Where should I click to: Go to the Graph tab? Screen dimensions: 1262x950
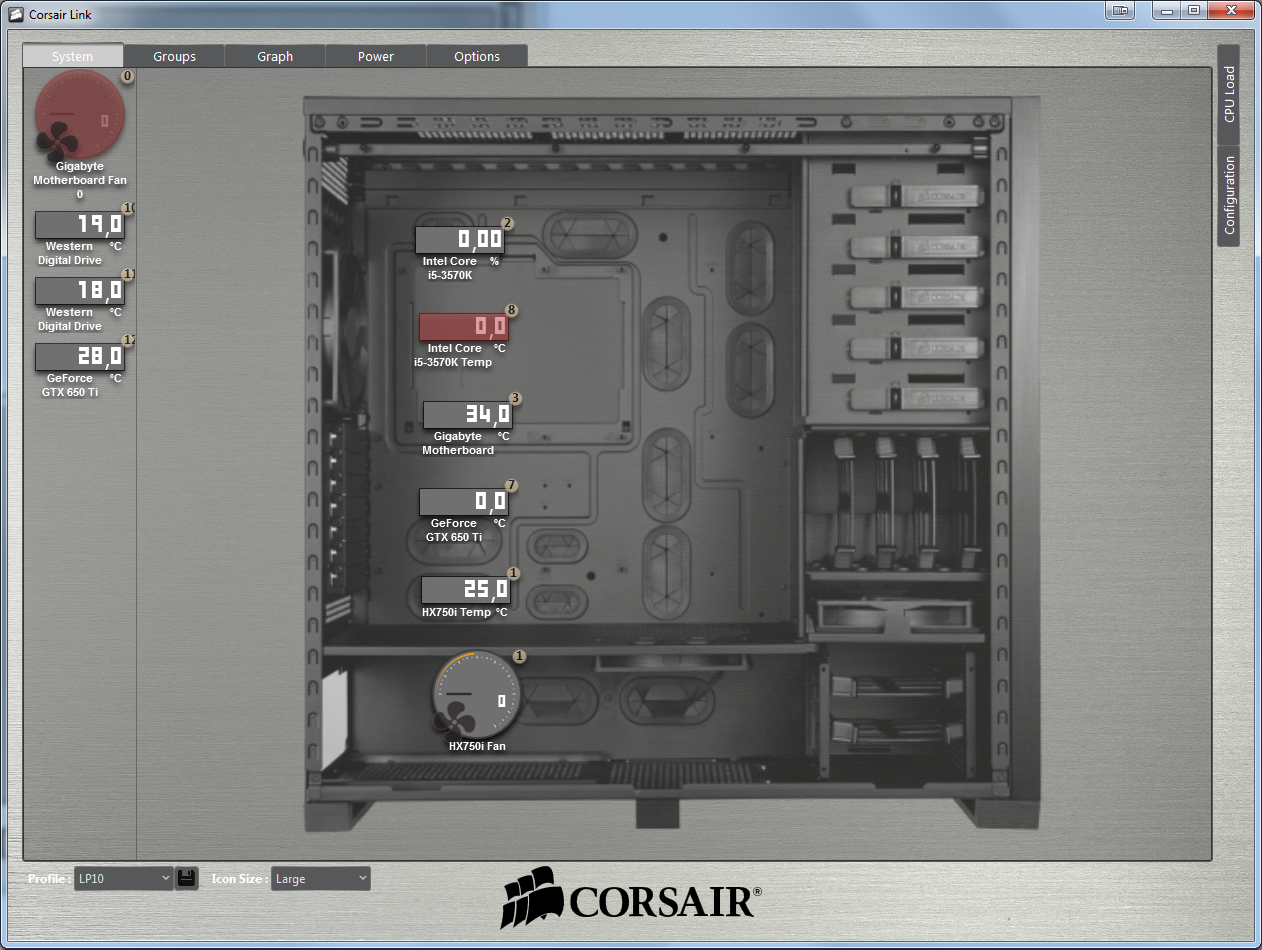click(x=275, y=56)
